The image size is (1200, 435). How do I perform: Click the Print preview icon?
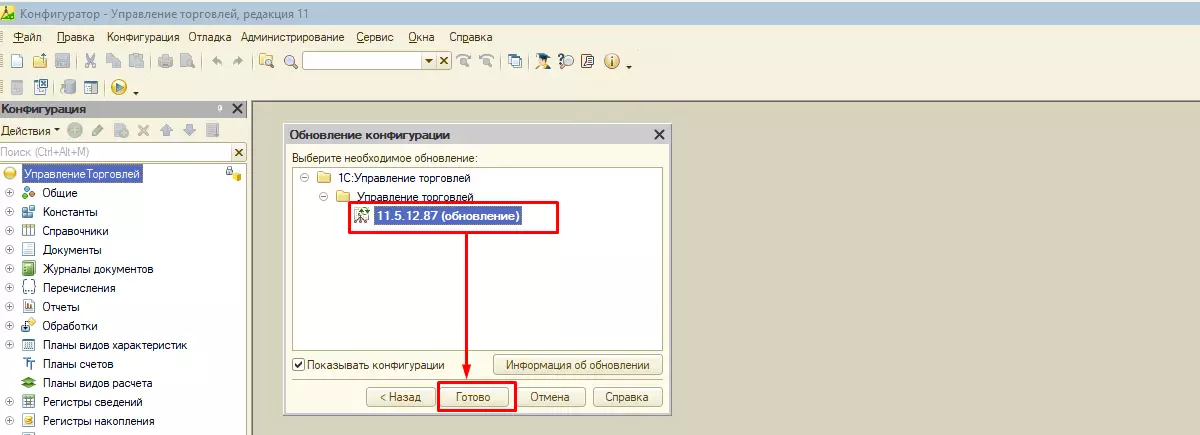click(x=187, y=61)
